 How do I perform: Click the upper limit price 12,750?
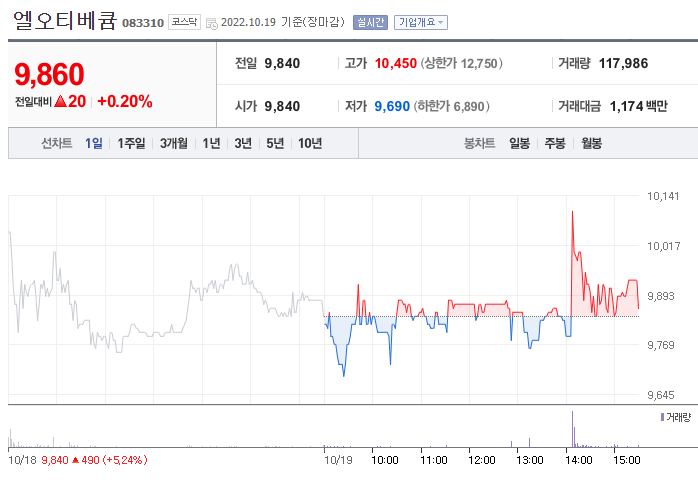[x=479, y=64]
